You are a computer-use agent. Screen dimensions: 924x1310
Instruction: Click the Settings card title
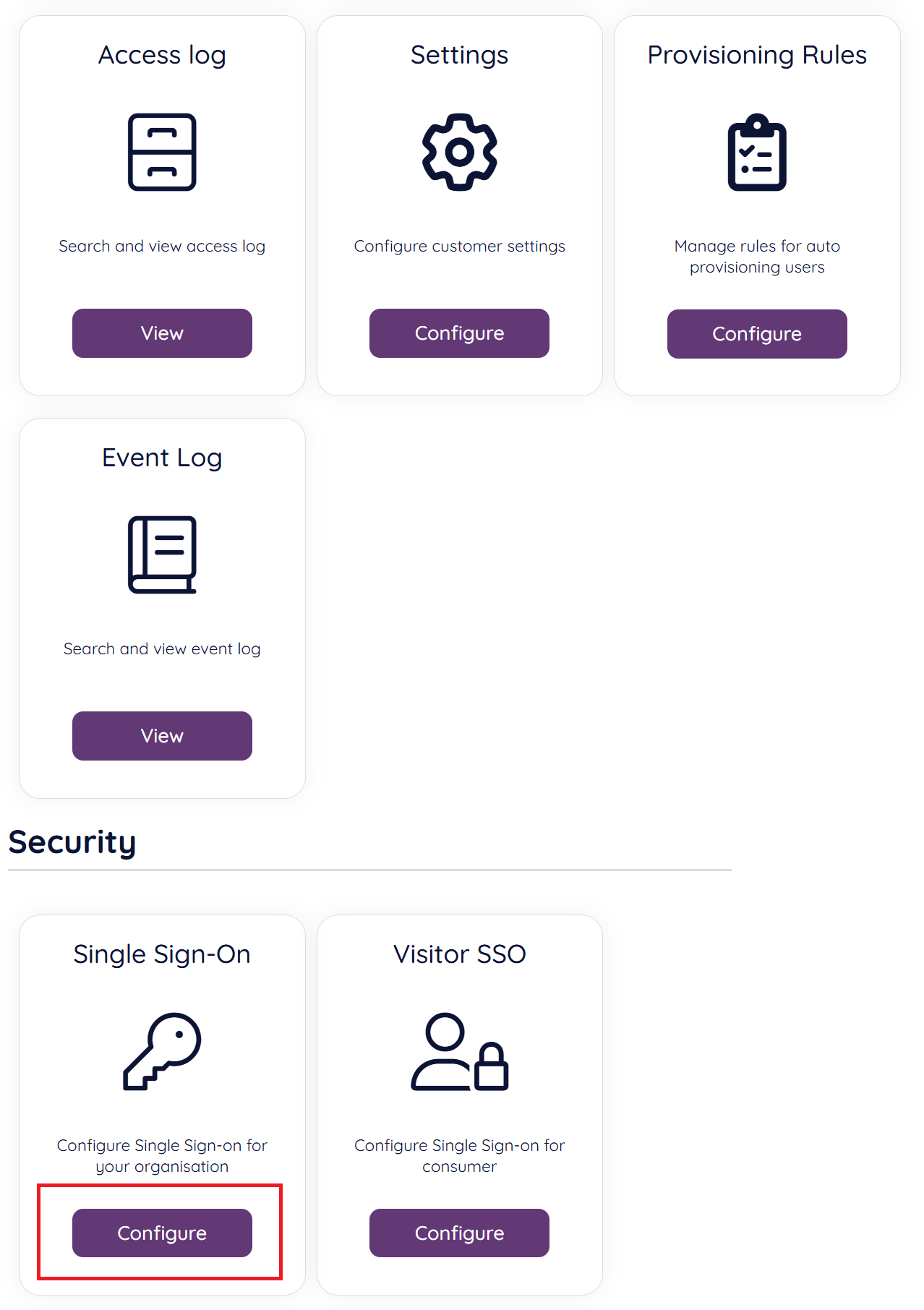(459, 55)
